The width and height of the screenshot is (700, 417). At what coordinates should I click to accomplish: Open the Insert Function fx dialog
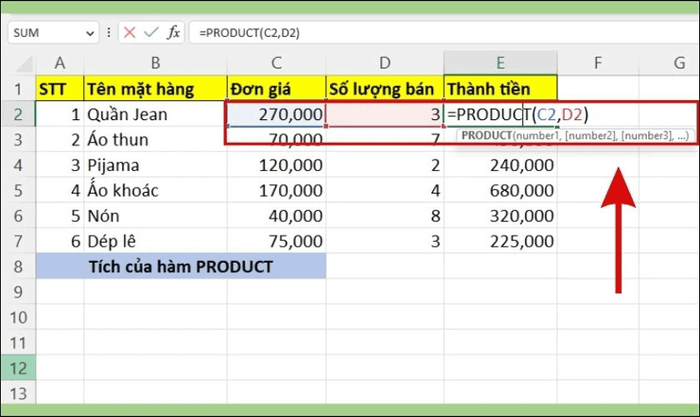(x=173, y=33)
